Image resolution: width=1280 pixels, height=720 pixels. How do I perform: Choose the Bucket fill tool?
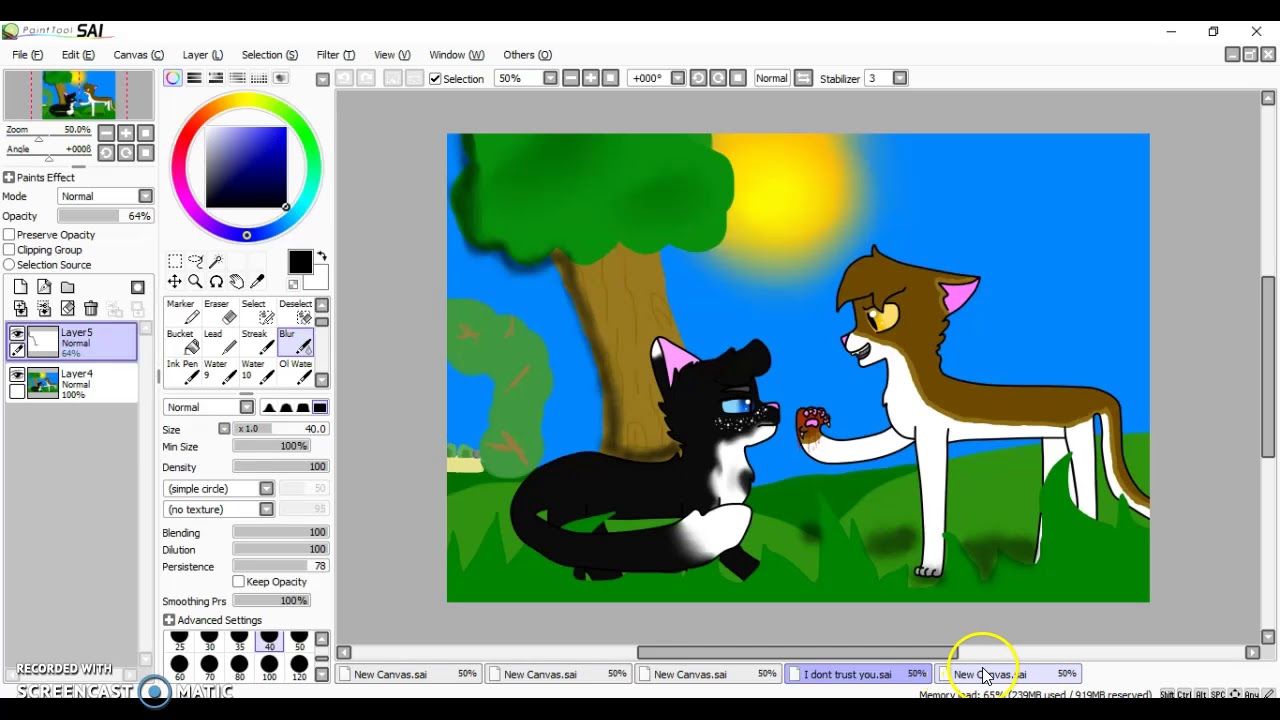tap(181, 341)
